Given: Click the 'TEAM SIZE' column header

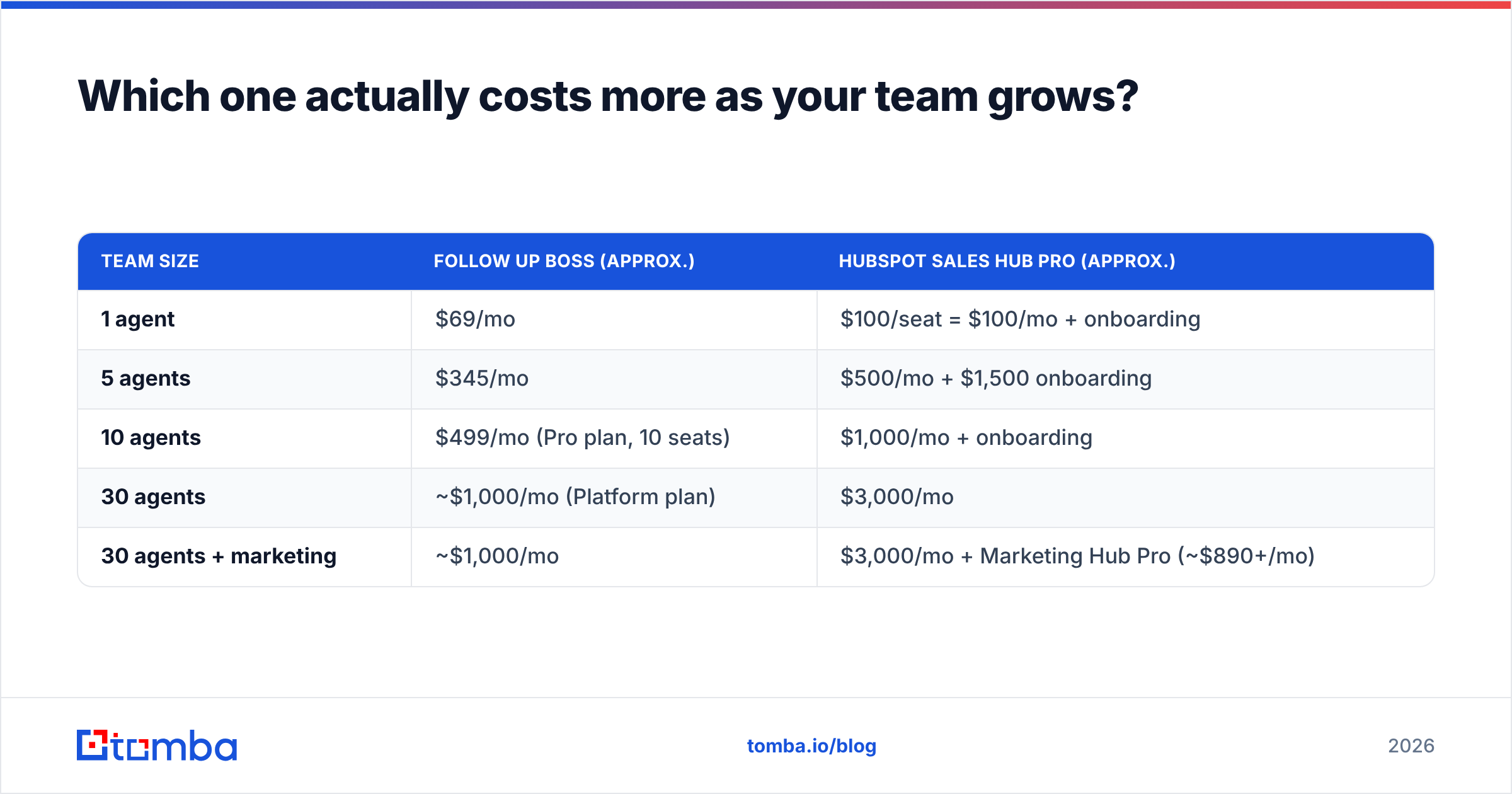Looking at the screenshot, I should [x=150, y=261].
